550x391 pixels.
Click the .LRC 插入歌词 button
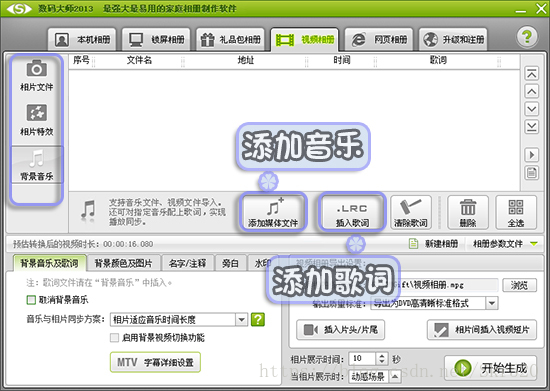tap(352, 212)
